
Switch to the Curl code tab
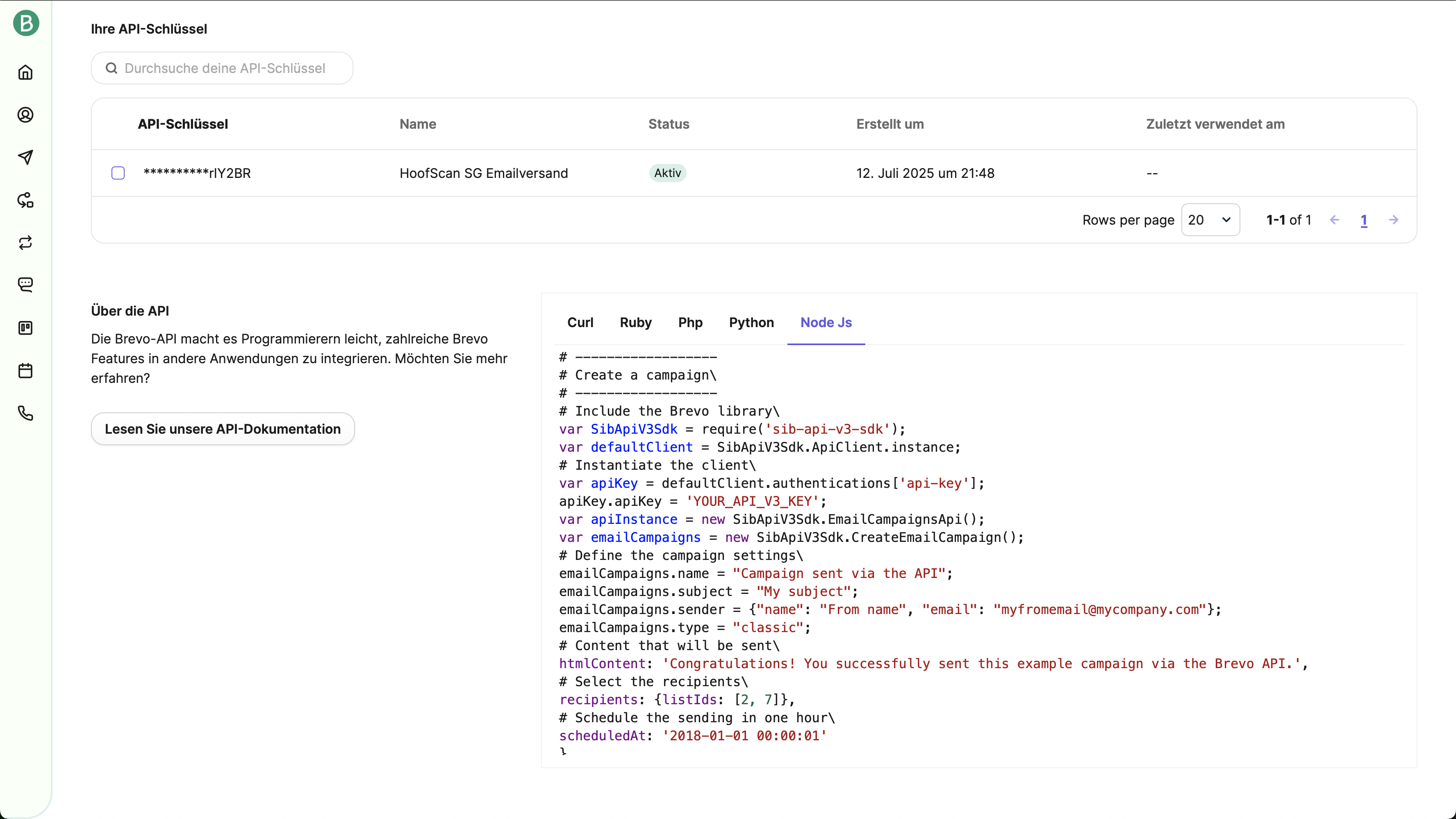click(x=580, y=322)
